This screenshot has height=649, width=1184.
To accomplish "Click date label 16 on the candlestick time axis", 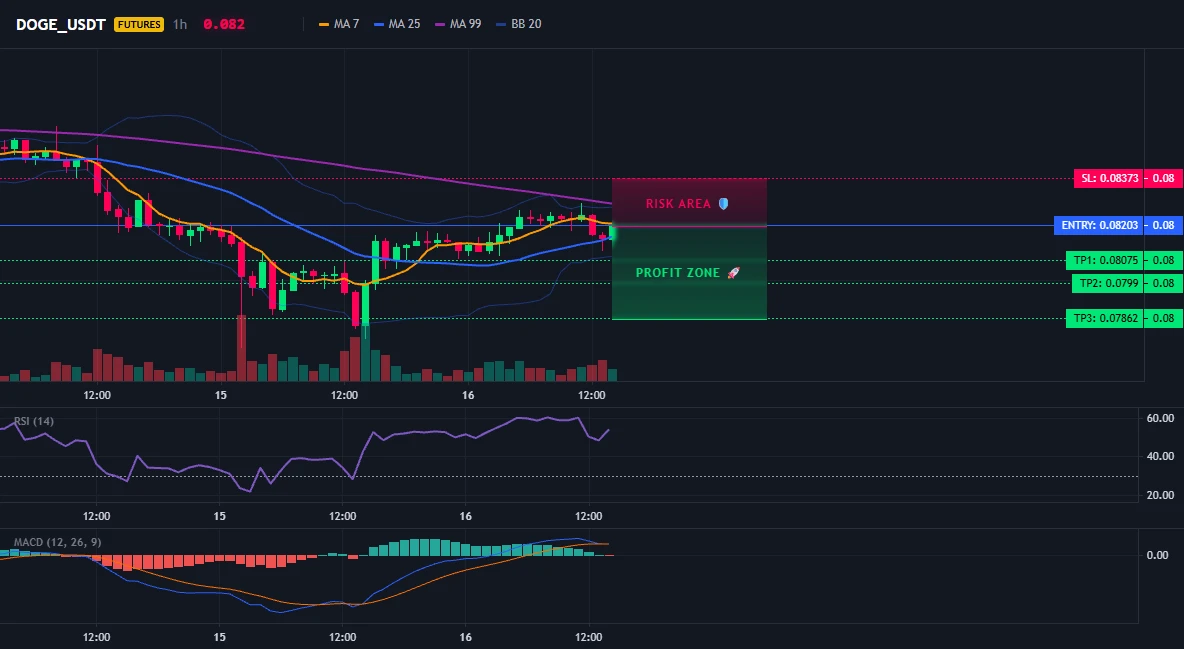I will [x=468, y=395].
